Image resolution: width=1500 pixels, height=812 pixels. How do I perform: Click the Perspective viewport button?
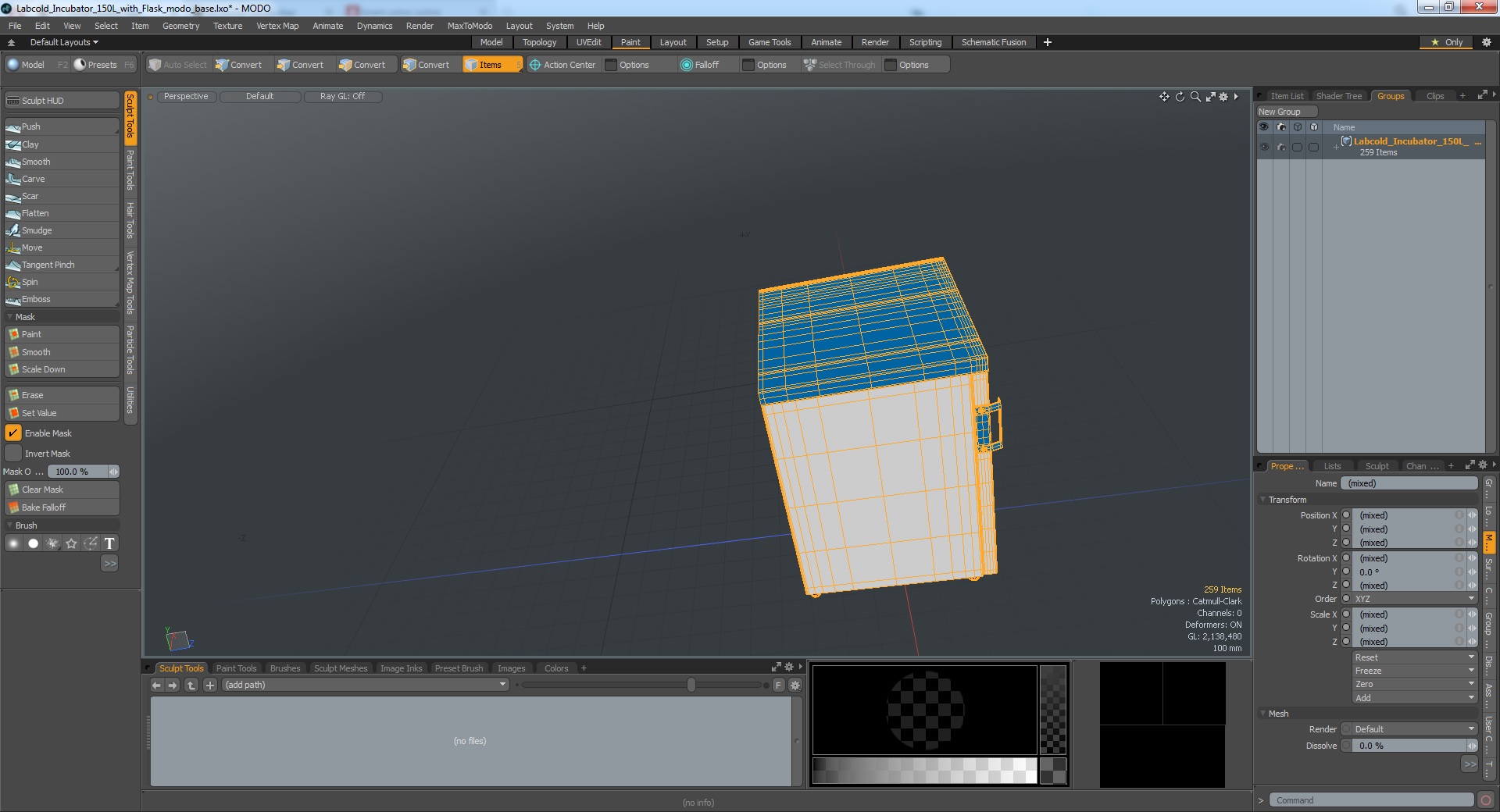coord(186,96)
